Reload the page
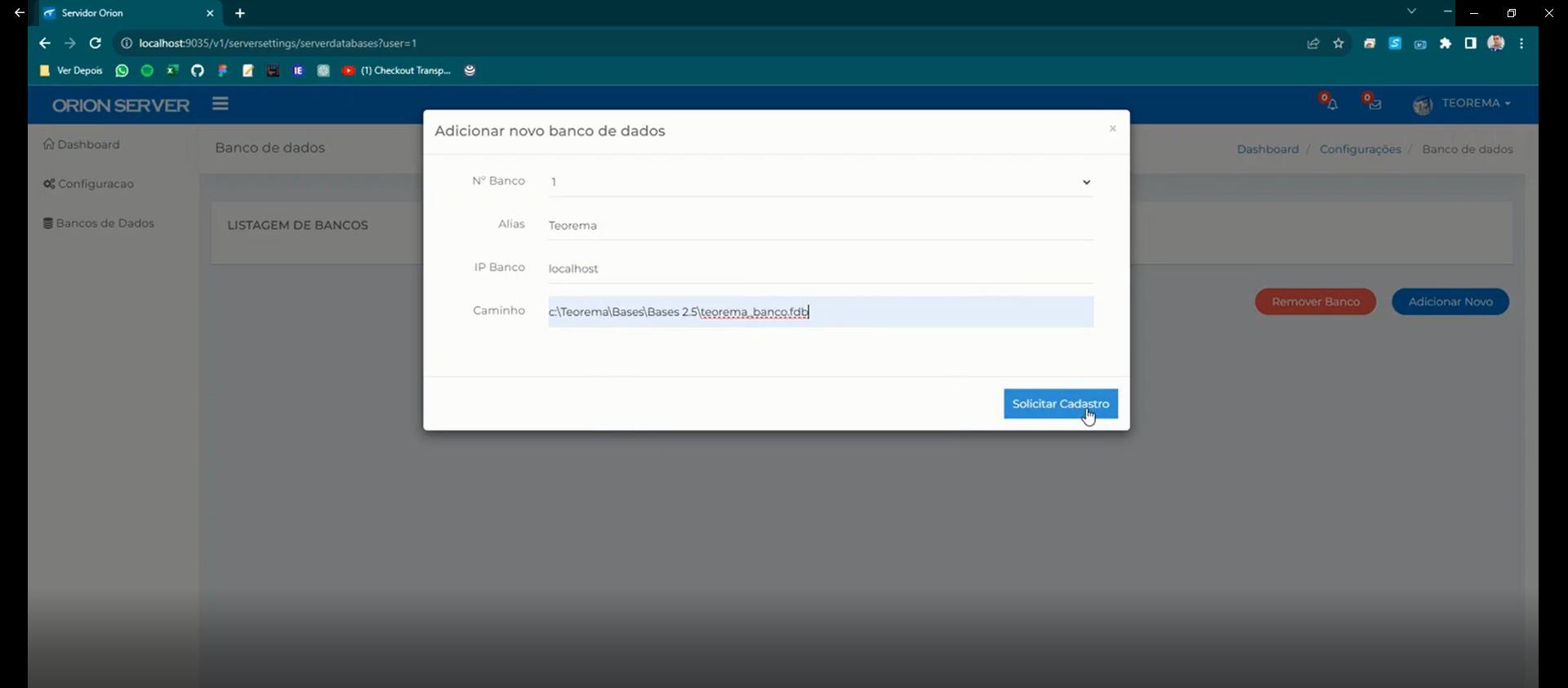 (96, 43)
